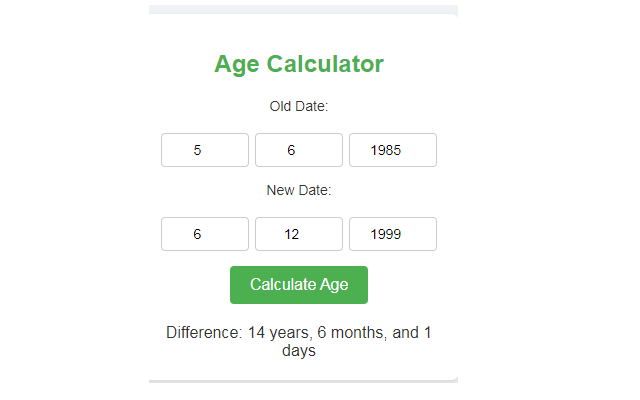Click the word "days" in the result
Image resolution: width=640 pixels, height=400 pixels.
(x=298, y=351)
